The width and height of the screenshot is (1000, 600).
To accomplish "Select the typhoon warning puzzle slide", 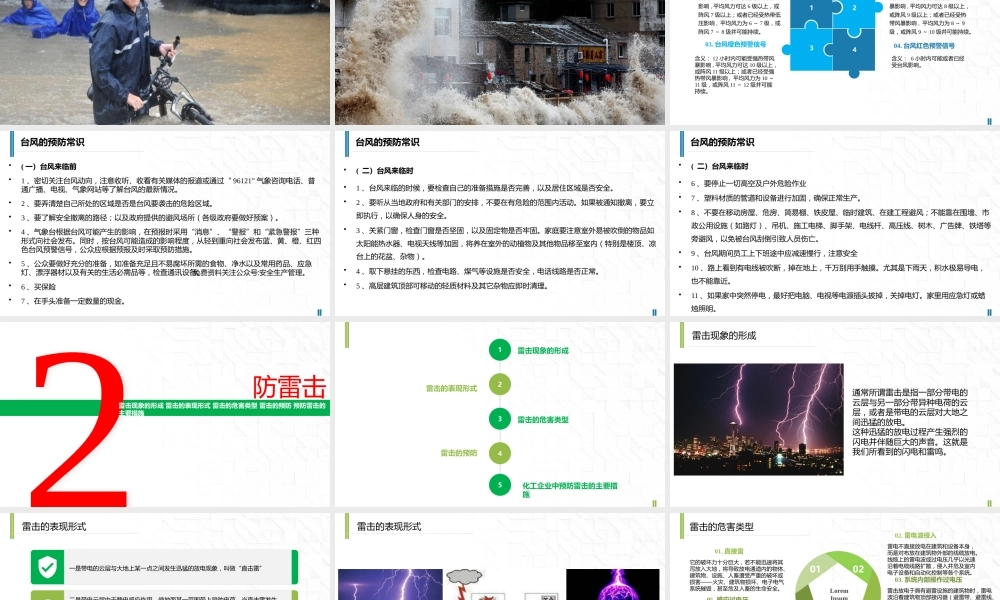I will pyautogui.click(x=835, y=62).
